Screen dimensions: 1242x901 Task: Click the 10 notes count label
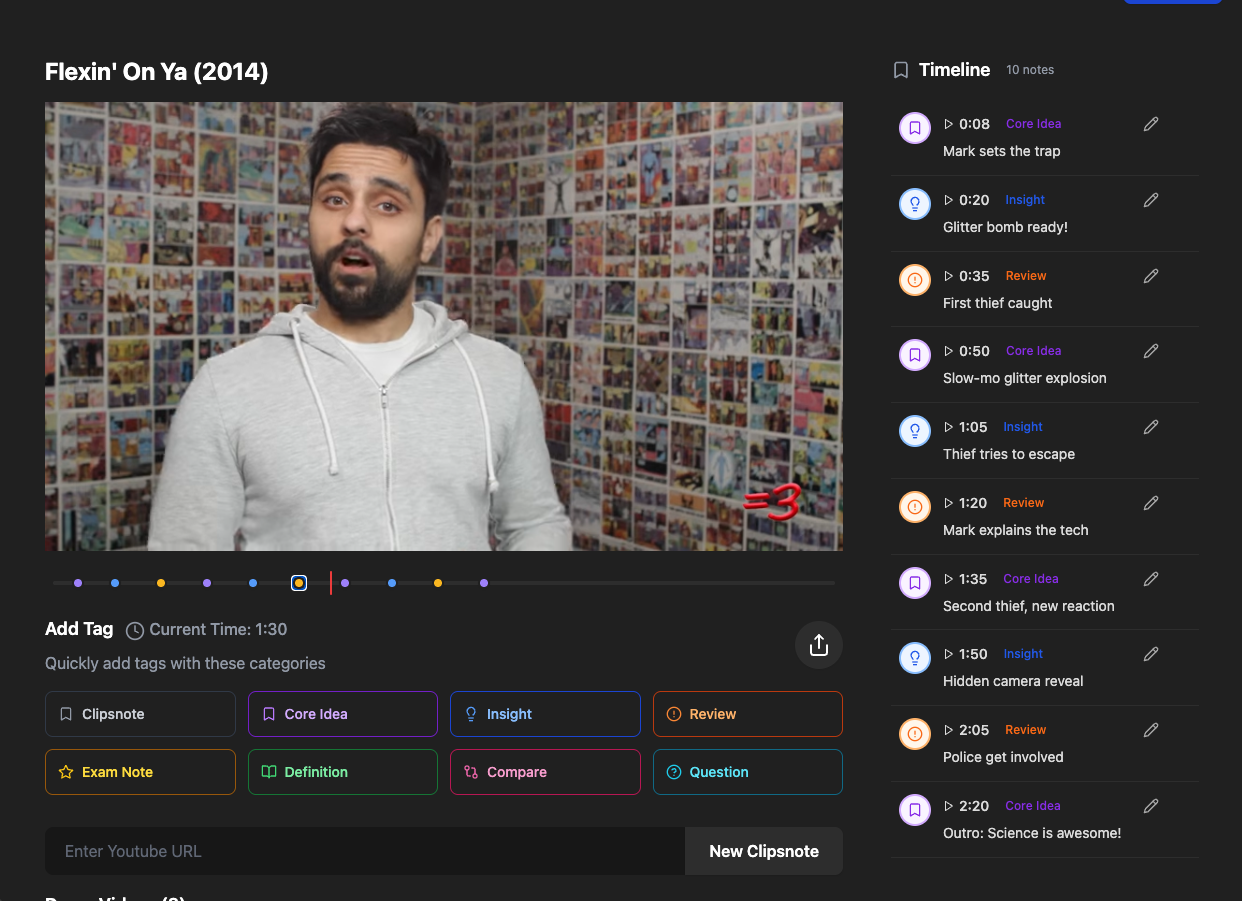point(1030,70)
